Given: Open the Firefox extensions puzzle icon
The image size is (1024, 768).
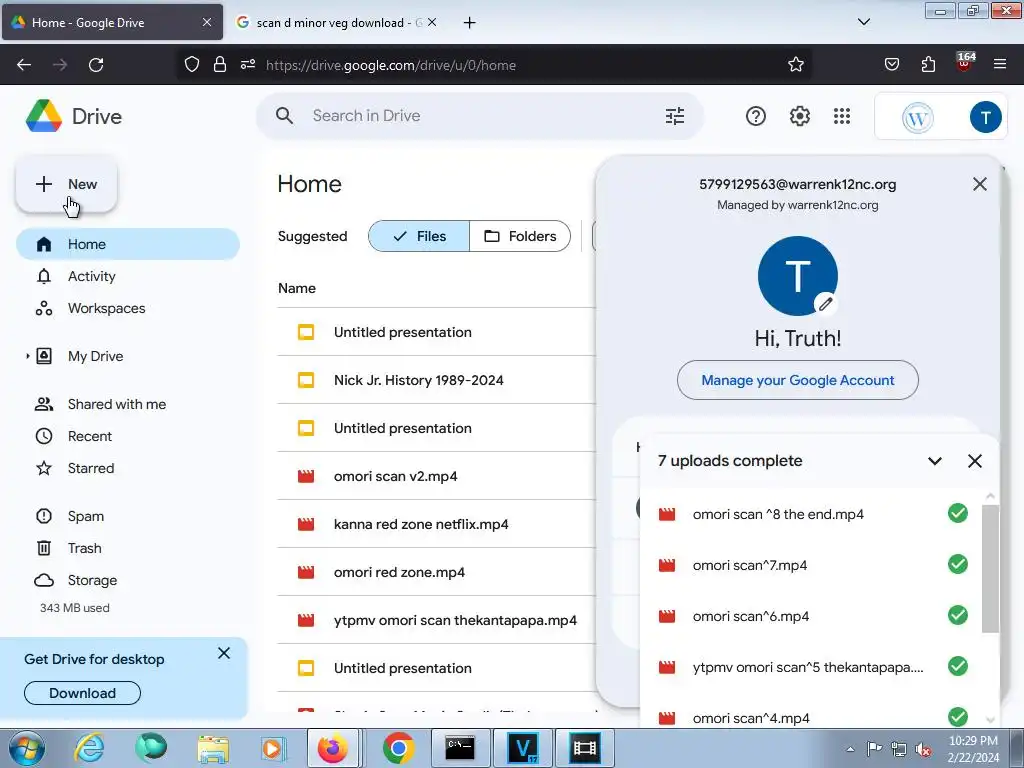Looking at the screenshot, I should point(928,65).
